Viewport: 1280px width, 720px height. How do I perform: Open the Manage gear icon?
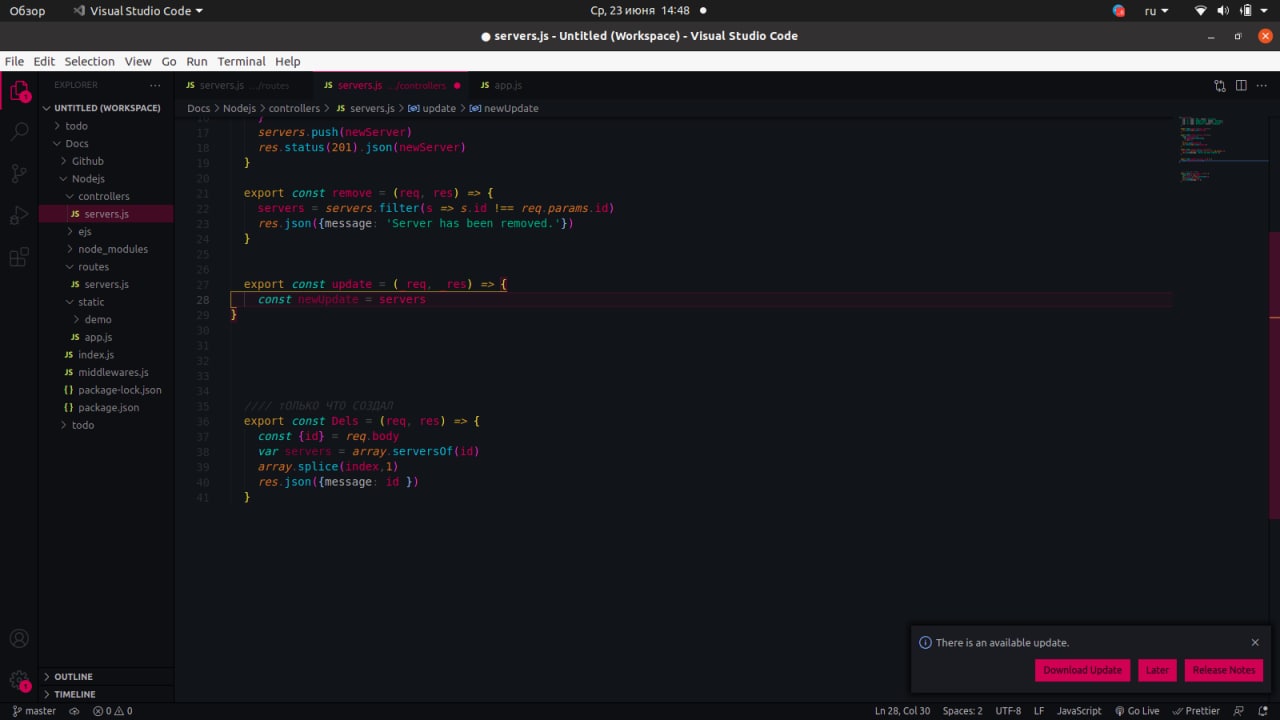coord(19,680)
